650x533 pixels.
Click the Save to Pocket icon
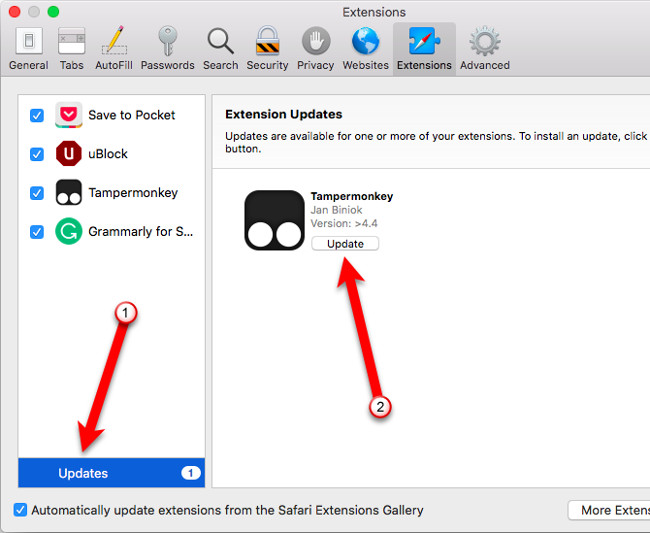[68, 115]
